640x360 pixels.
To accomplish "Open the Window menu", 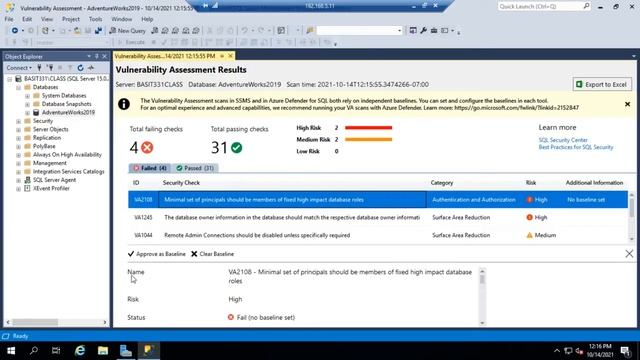I will 122,19.
